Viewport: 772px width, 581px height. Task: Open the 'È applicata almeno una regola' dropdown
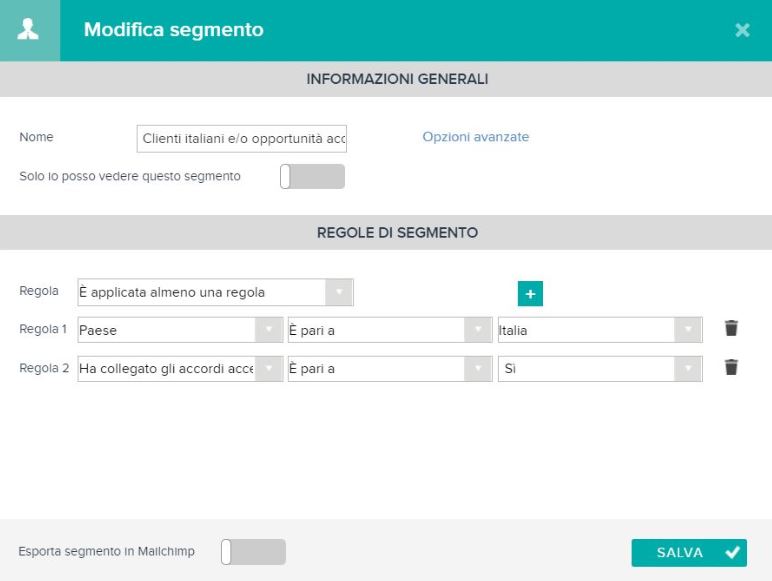pyautogui.click(x=215, y=292)
